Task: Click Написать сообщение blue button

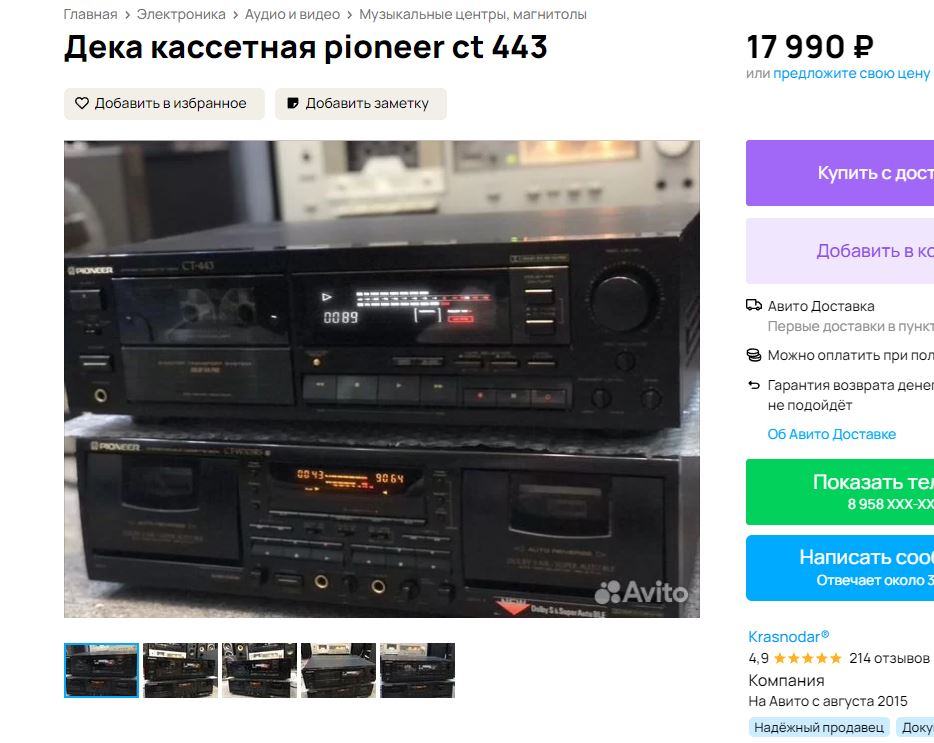Action: 840,568
